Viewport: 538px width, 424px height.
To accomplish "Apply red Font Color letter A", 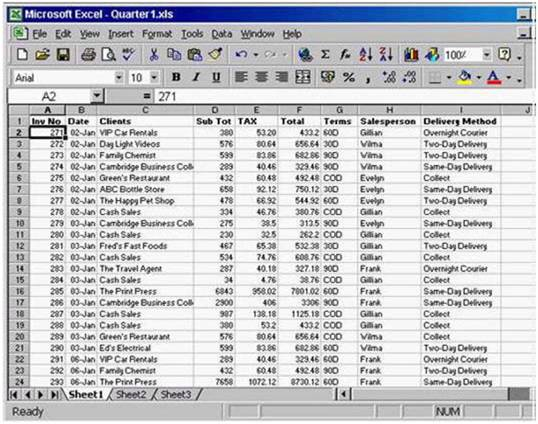I will pos(494,77).
